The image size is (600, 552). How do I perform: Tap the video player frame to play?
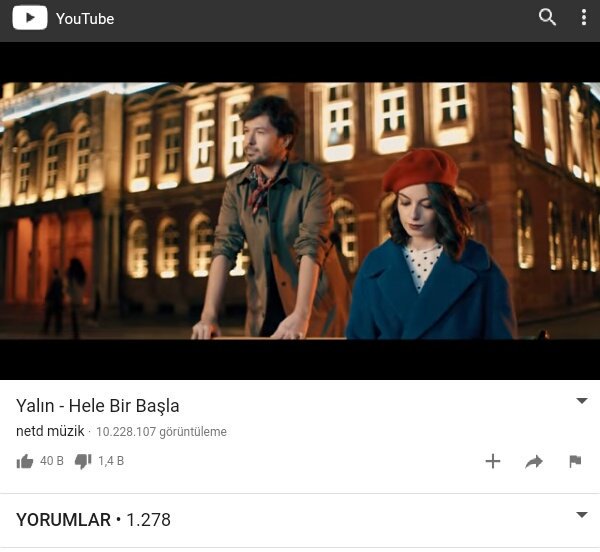300,211
